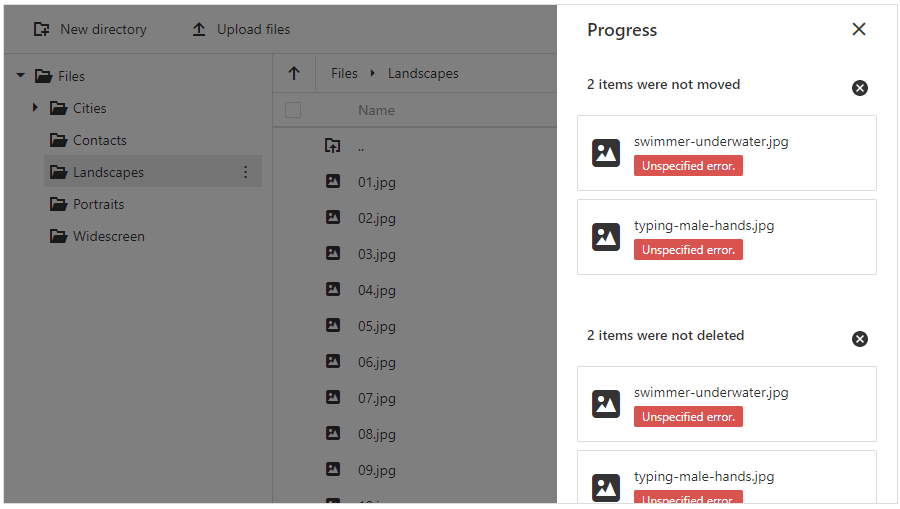Click the Name column header
The height and width of the screenshot is (509, 900).
[x=376, y=110]
